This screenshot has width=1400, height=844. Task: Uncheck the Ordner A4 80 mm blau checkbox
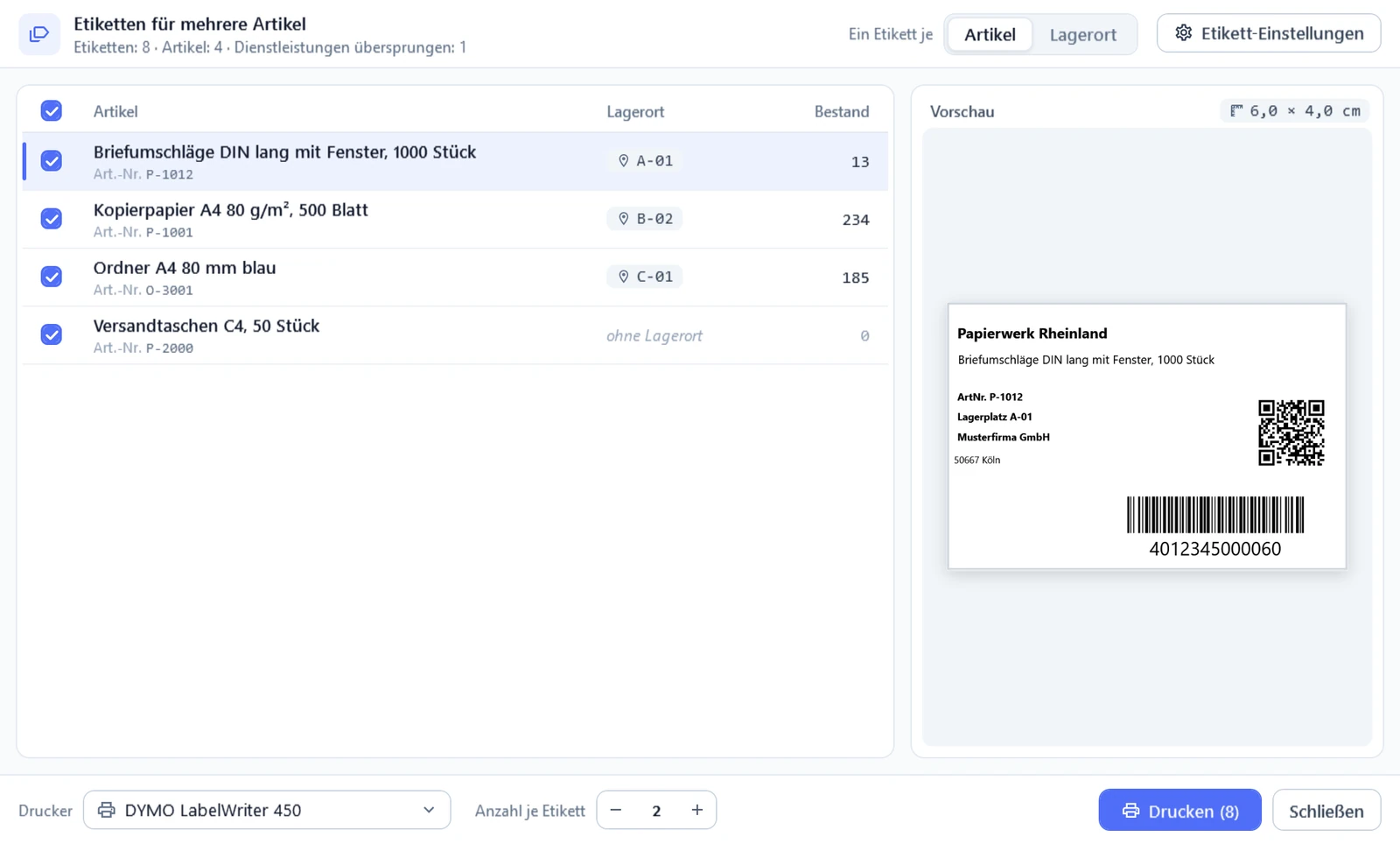pyautogui.click(x=52, y=277)
